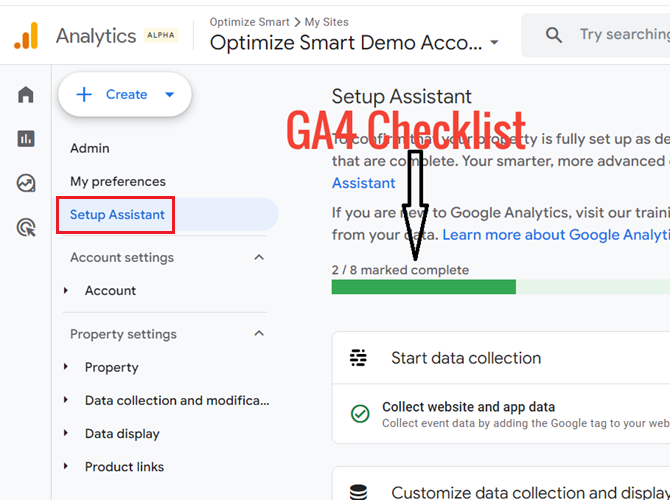The width and height of the screenshot is (670, 500).
Task: Open the Create button dropdown arrow
Action: (170, 94)
